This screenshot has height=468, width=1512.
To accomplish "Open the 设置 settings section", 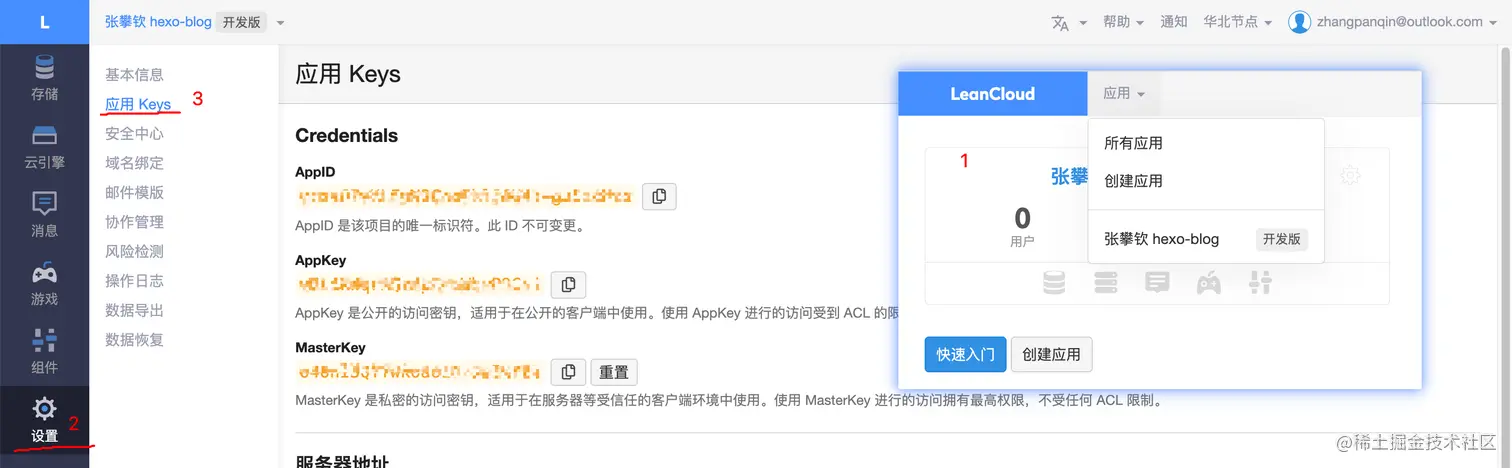I will pos(44,420).
